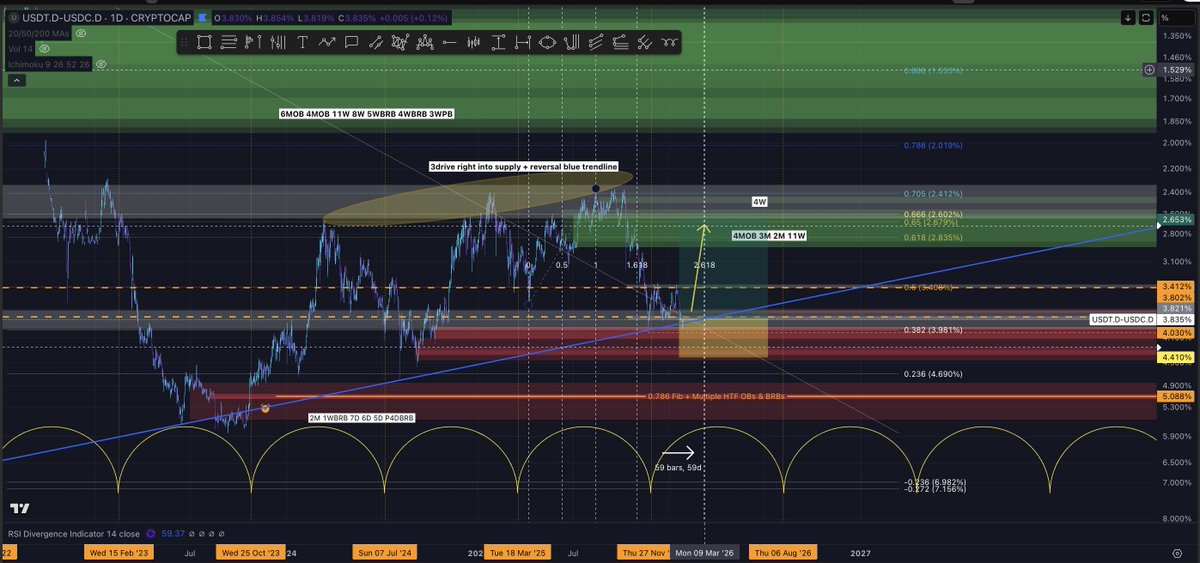Select the ellipse drawing tool

(547, 42)
